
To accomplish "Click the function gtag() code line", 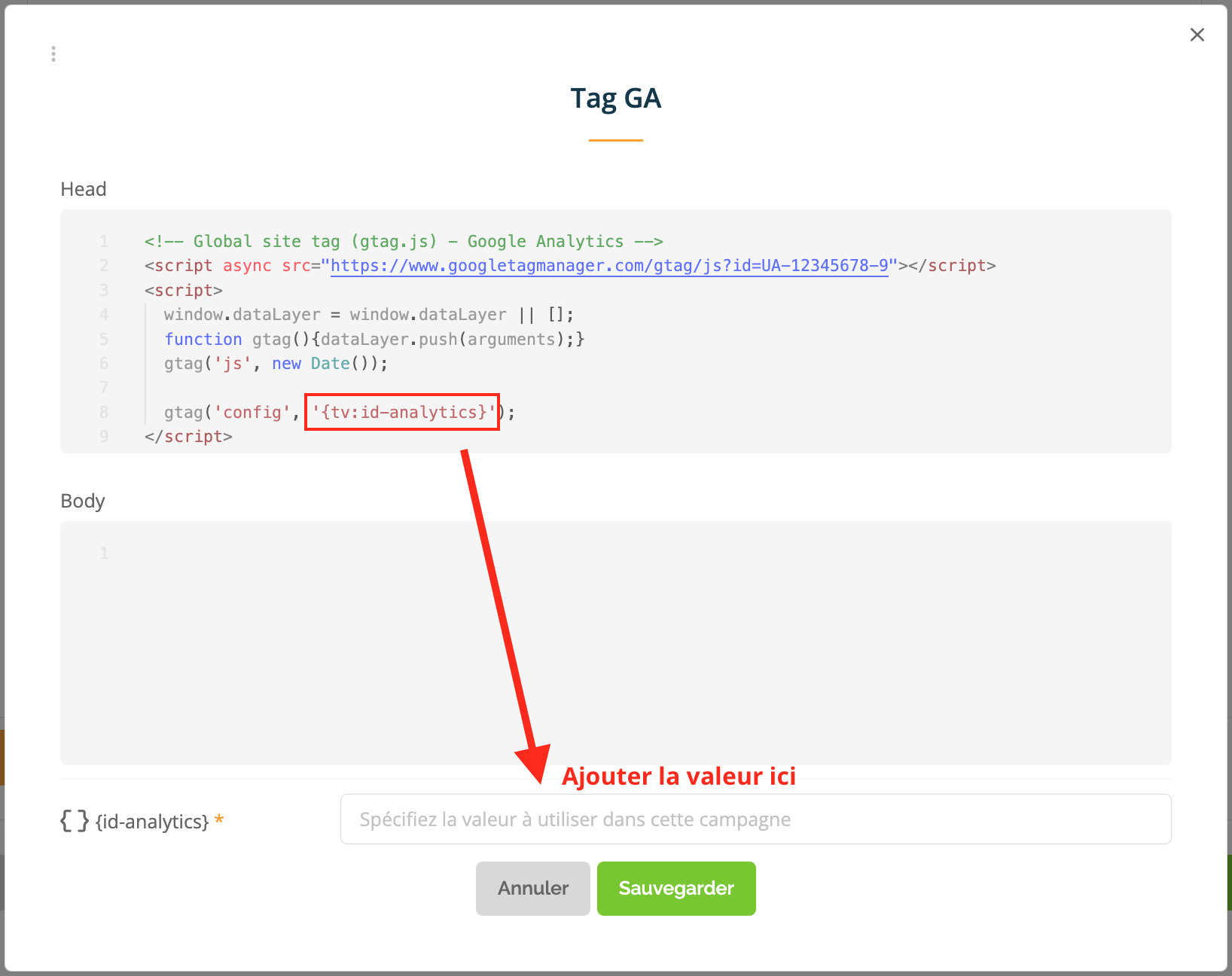I will coord(374,340).
